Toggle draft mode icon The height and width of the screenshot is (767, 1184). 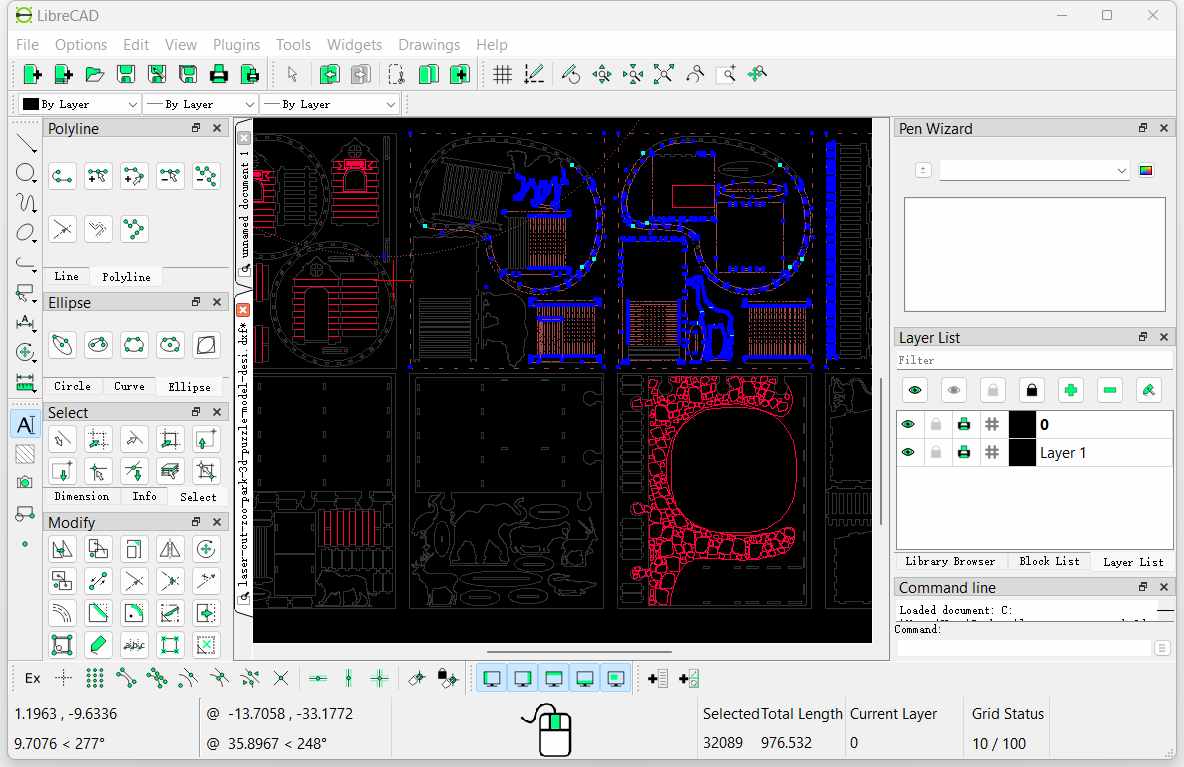tap(534, 74)
